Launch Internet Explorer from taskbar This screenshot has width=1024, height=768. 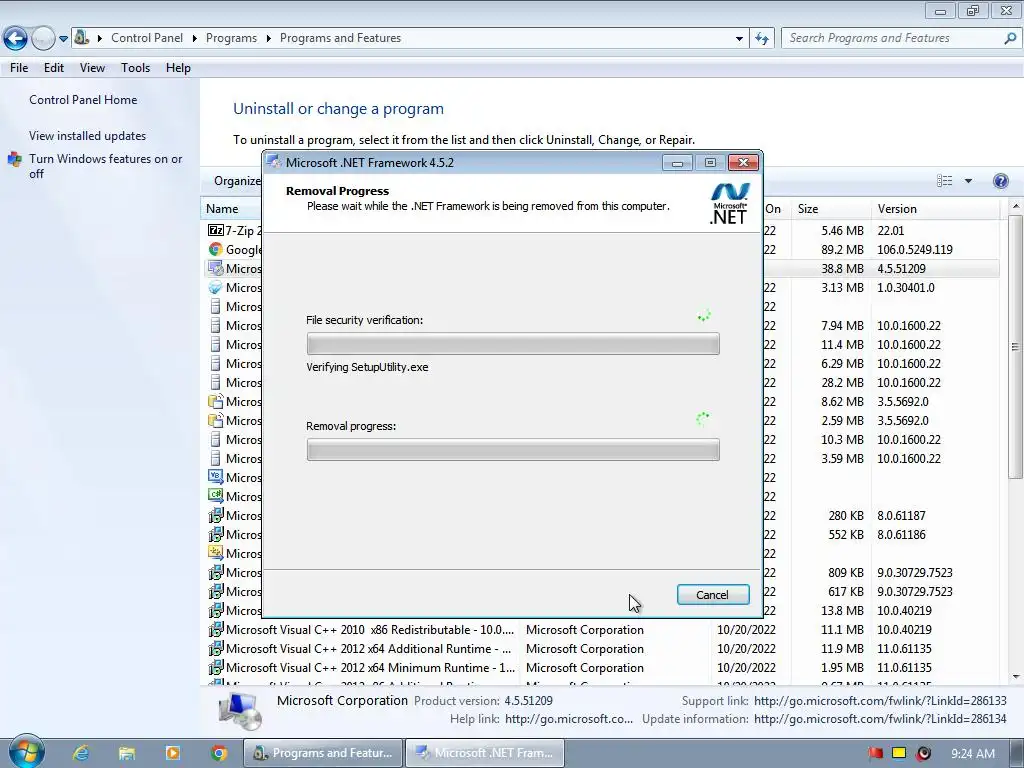[81, 753]
